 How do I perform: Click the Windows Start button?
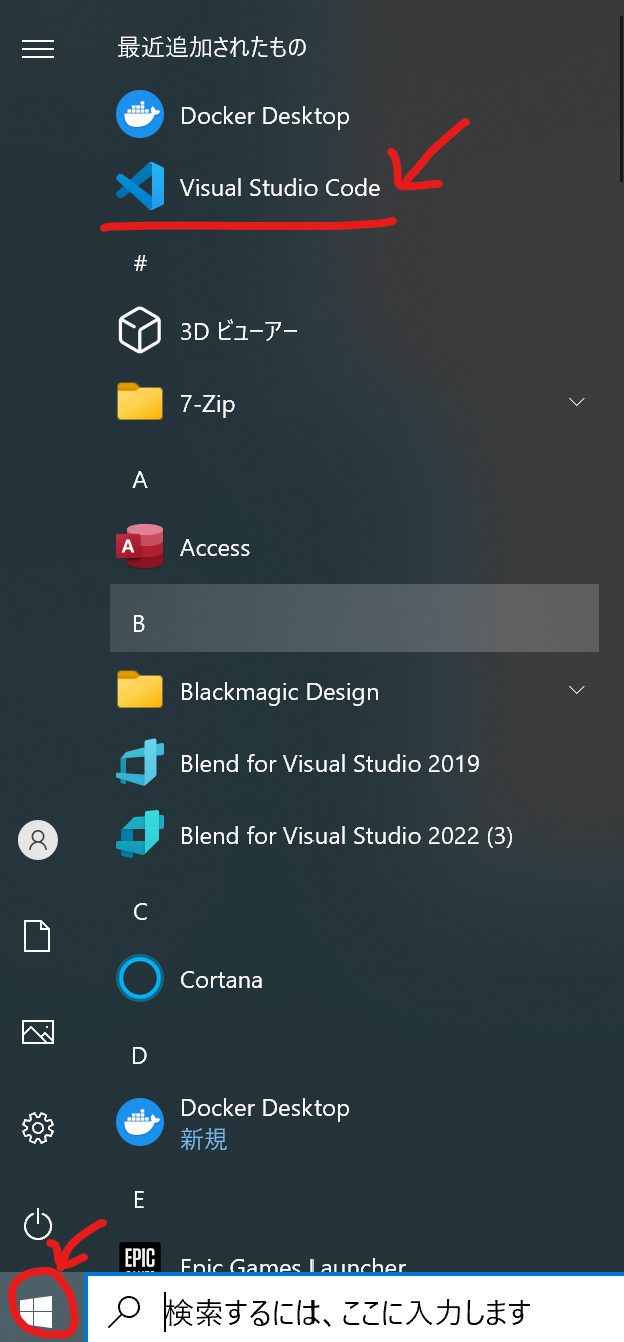[x=37, y=1311]
